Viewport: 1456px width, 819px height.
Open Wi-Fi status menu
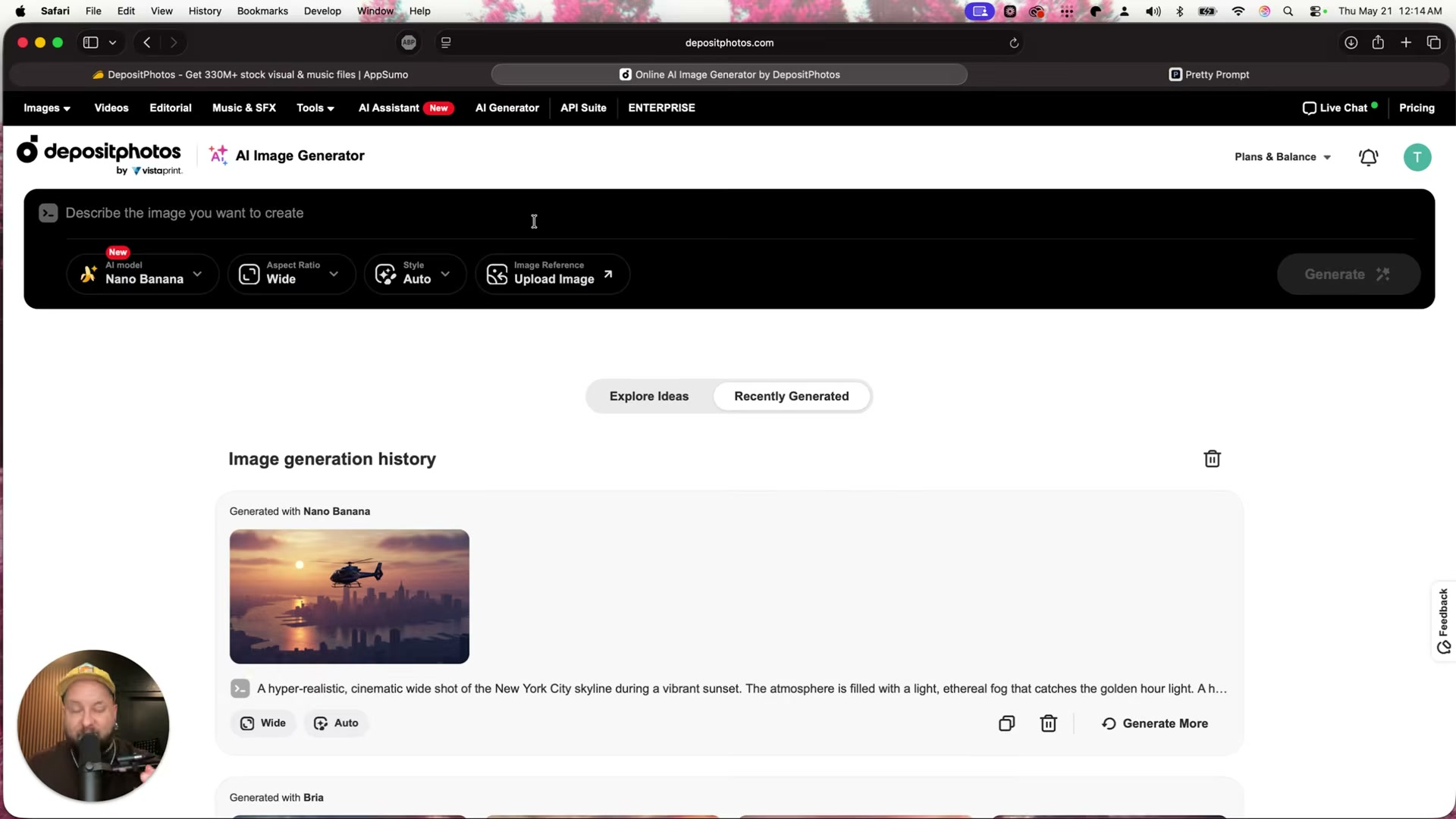(1238, 11)
